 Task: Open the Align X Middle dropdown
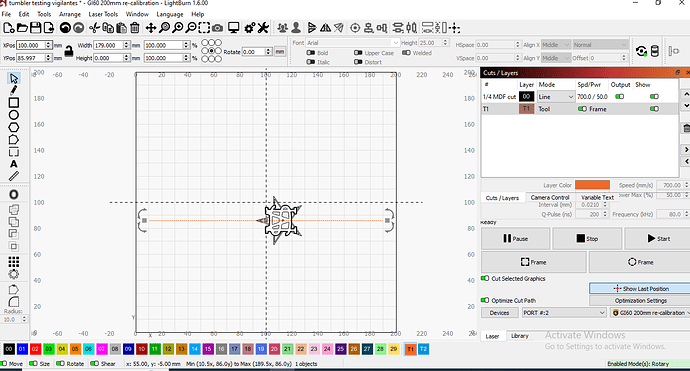[555, 45]
